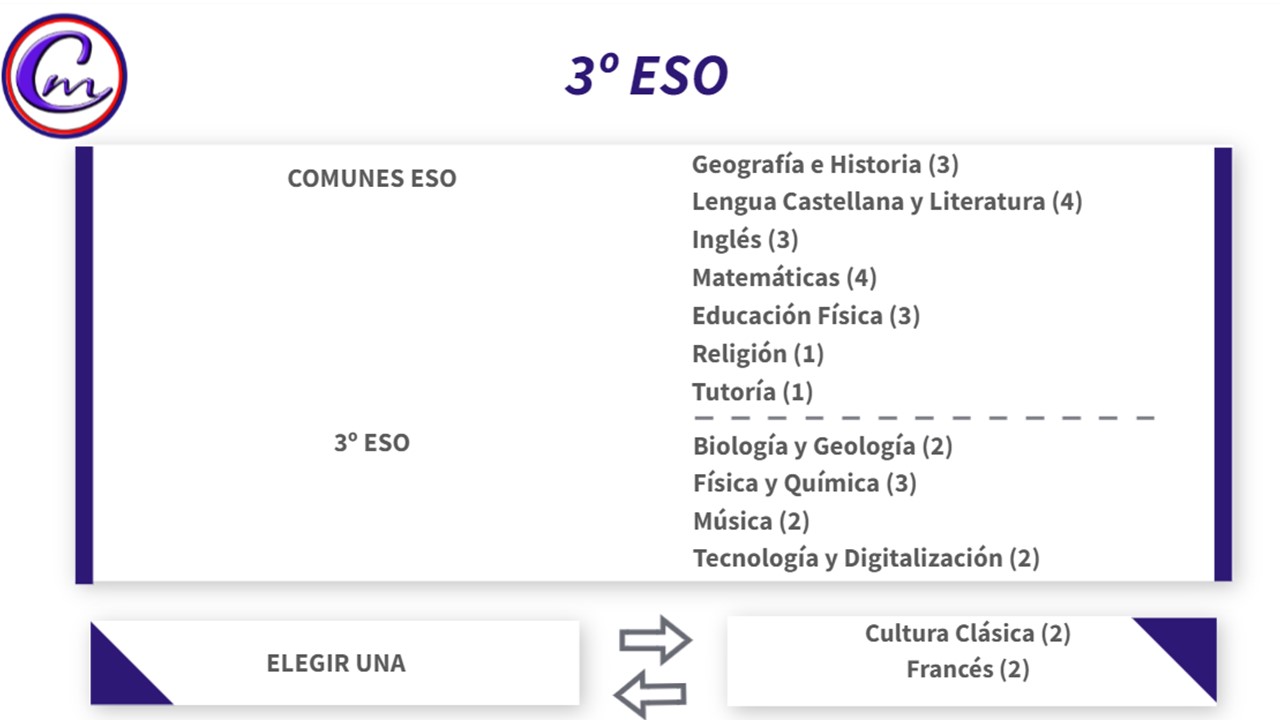This screenshot has height=720, width=1280.
Task: Click the right-pointing arrow icon
Action: (x=655, y=640)
